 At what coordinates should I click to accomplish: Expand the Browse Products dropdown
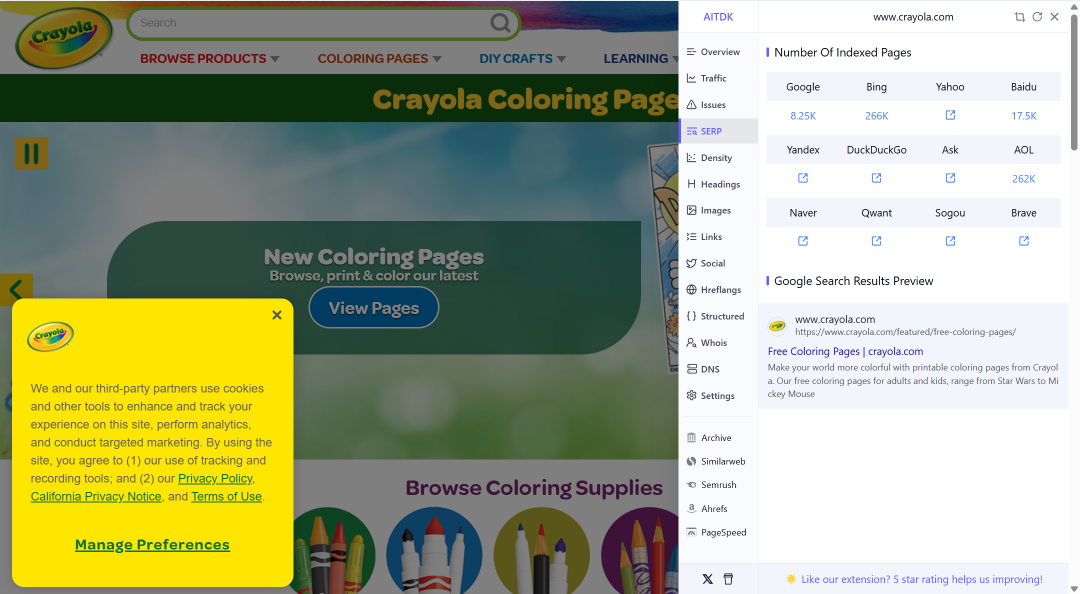210,59
